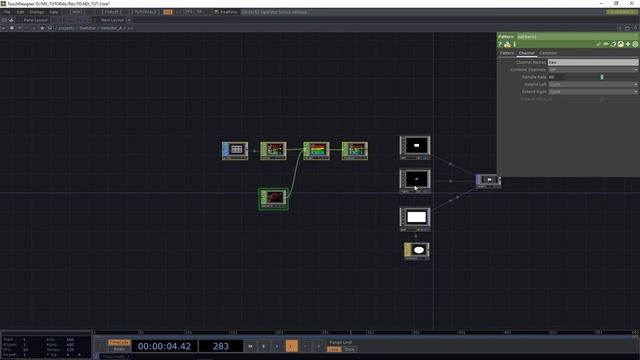Click the Pane Layout button
This screenshot has width=640, height=360.
[x=35, y=20]
